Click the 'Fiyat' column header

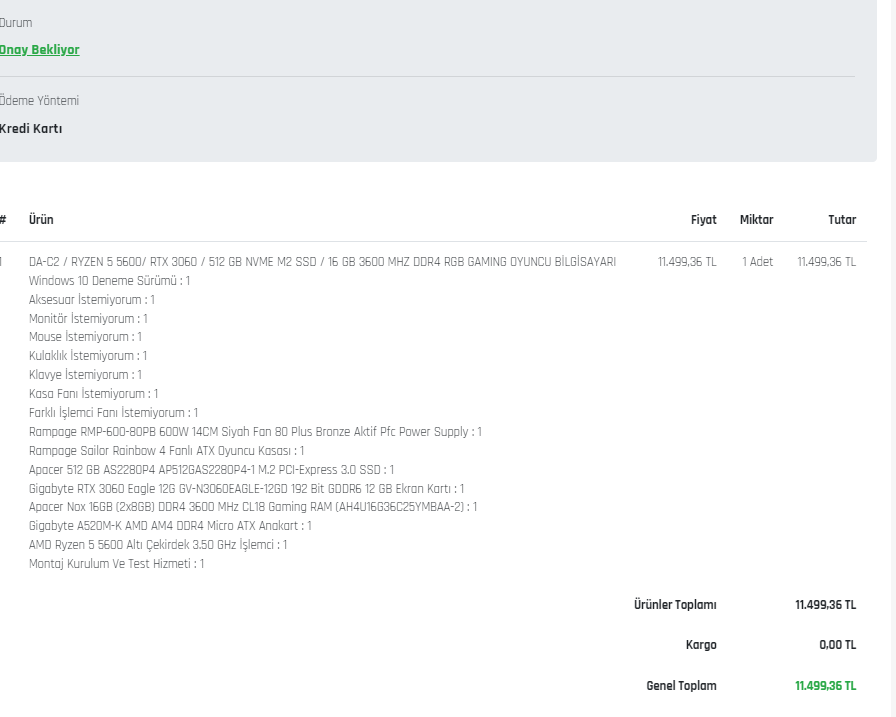[x=703, y=220]
